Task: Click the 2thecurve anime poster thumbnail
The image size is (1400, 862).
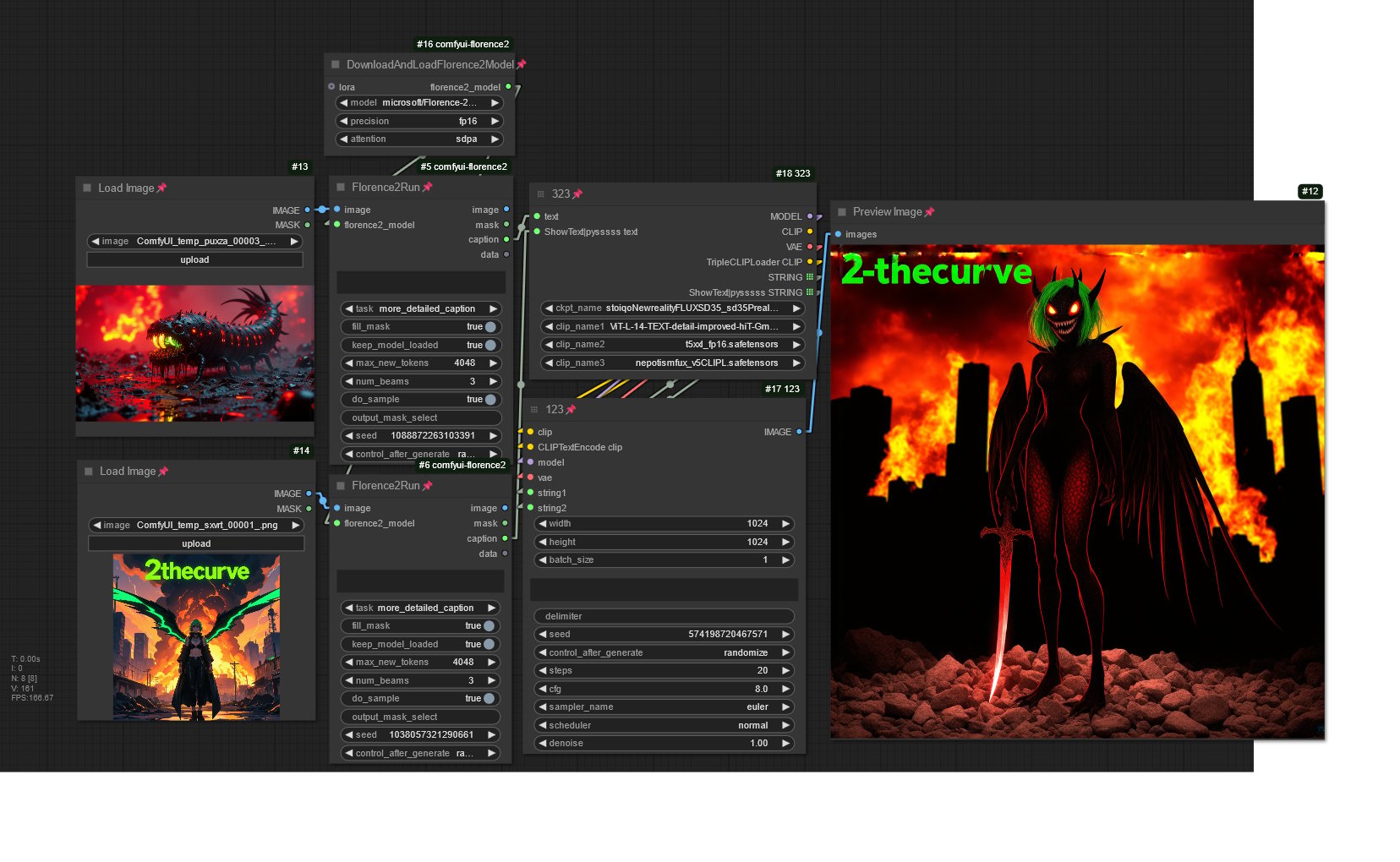Action: click(196, 637)
